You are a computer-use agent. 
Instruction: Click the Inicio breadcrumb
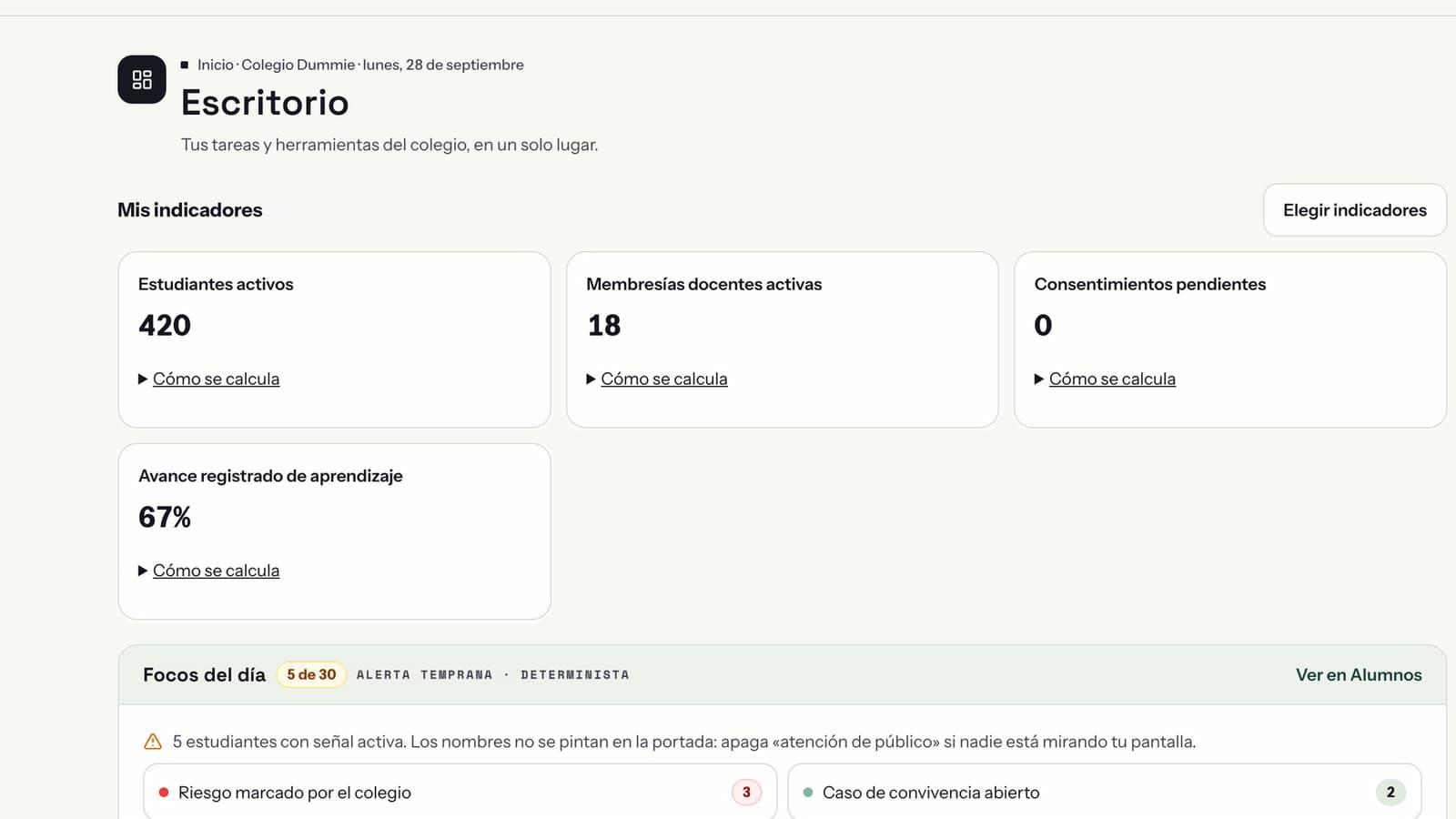(x=216, y=65)
